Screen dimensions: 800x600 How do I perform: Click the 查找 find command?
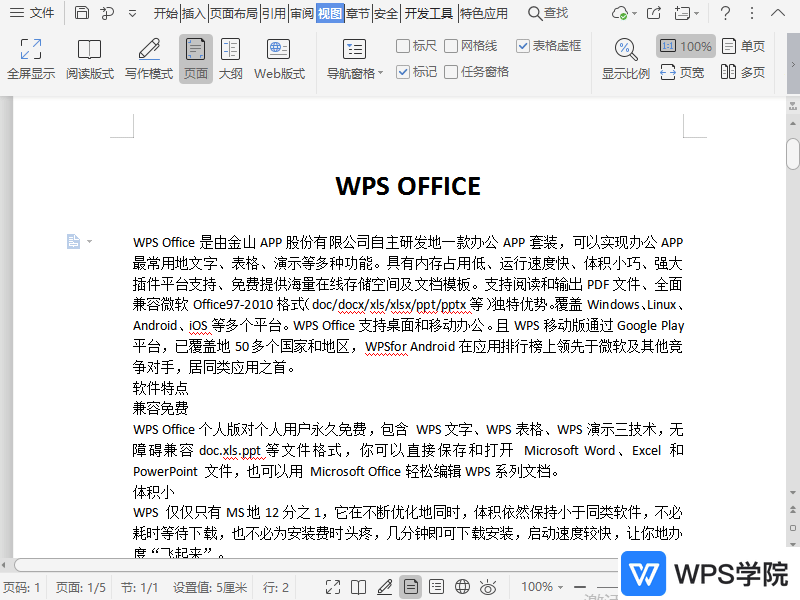[x=550, y=13]
